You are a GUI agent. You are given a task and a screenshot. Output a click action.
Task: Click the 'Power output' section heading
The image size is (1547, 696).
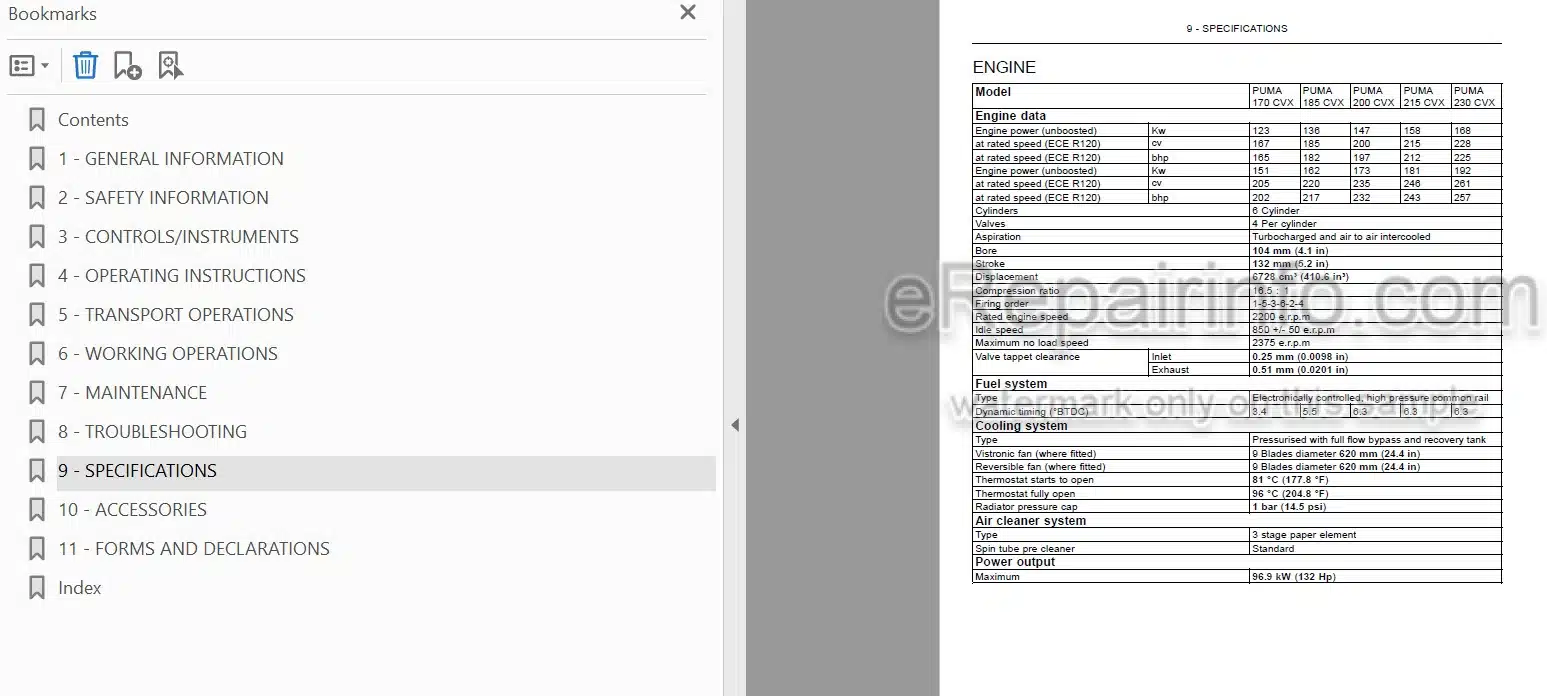pos(1015,562)
